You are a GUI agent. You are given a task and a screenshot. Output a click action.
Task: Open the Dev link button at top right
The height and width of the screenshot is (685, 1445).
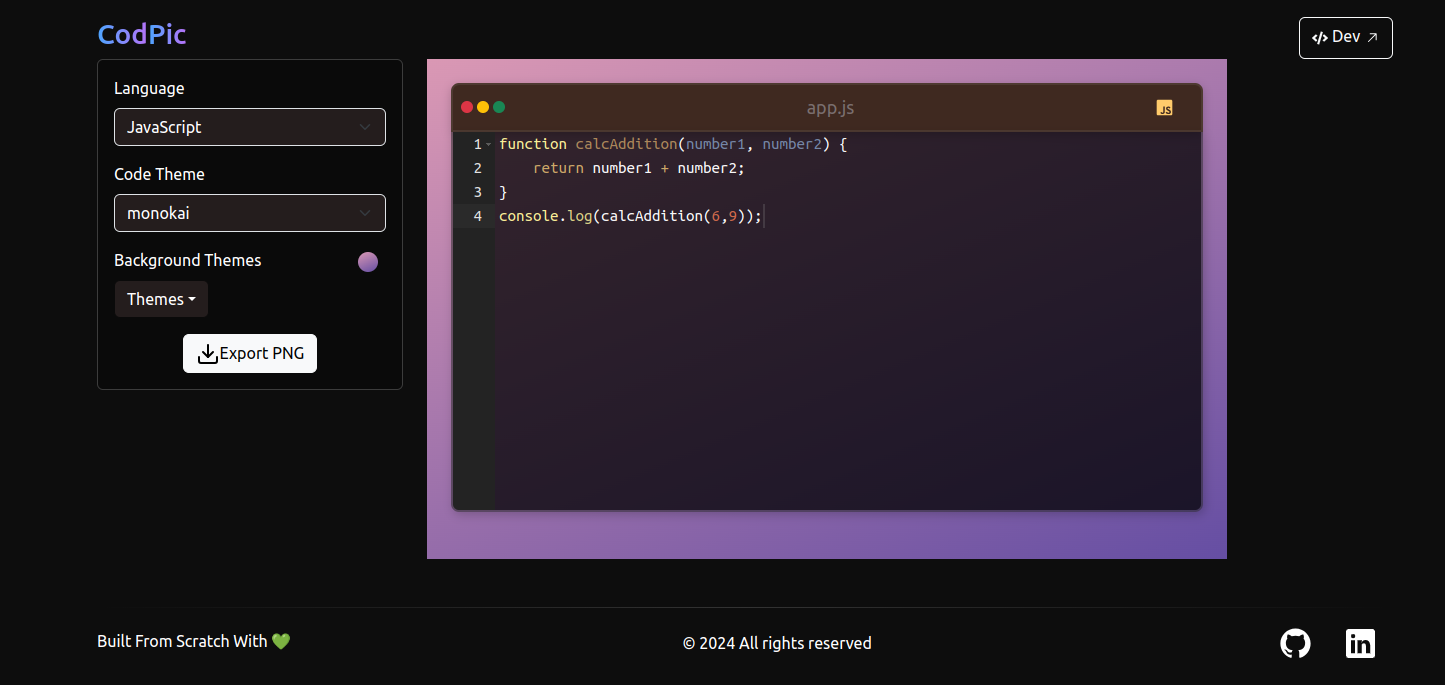tap(1345, 38)
